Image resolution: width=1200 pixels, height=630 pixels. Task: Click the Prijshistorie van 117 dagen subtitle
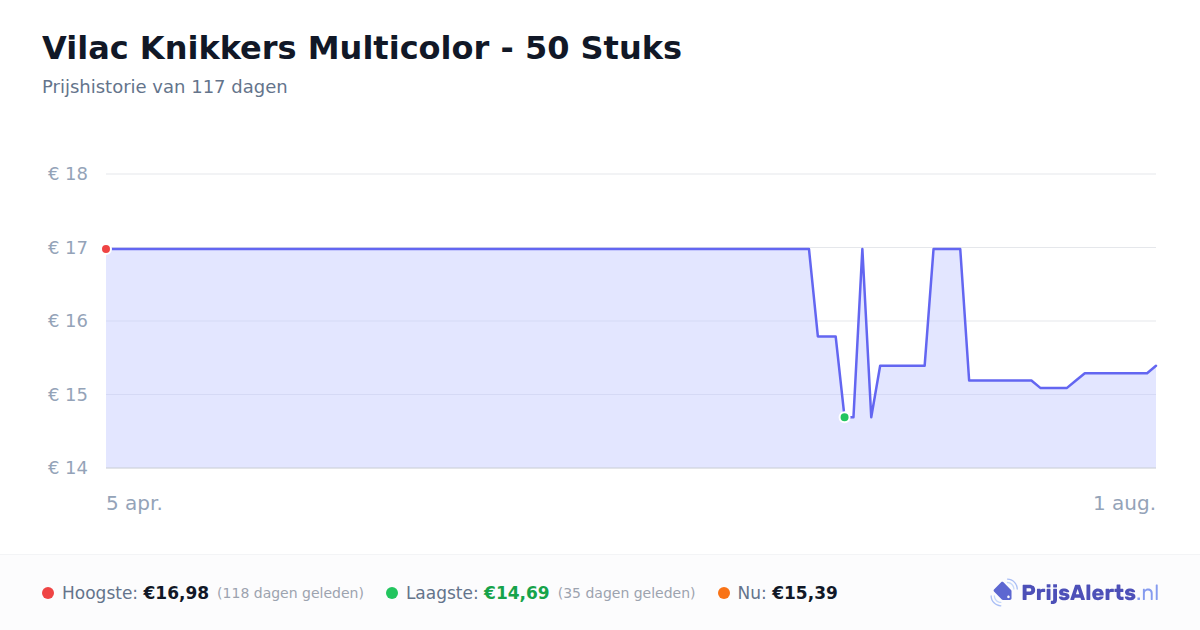(165, 87)
